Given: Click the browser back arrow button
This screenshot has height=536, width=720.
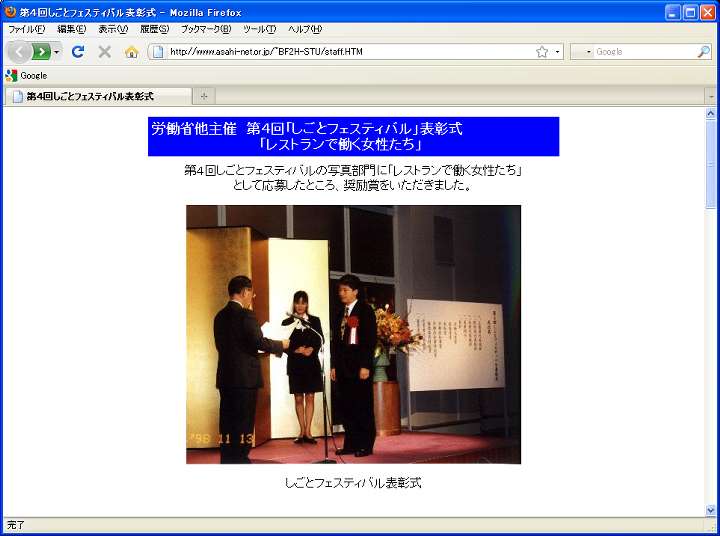Looking at the screenshot, I should (20, 51).
